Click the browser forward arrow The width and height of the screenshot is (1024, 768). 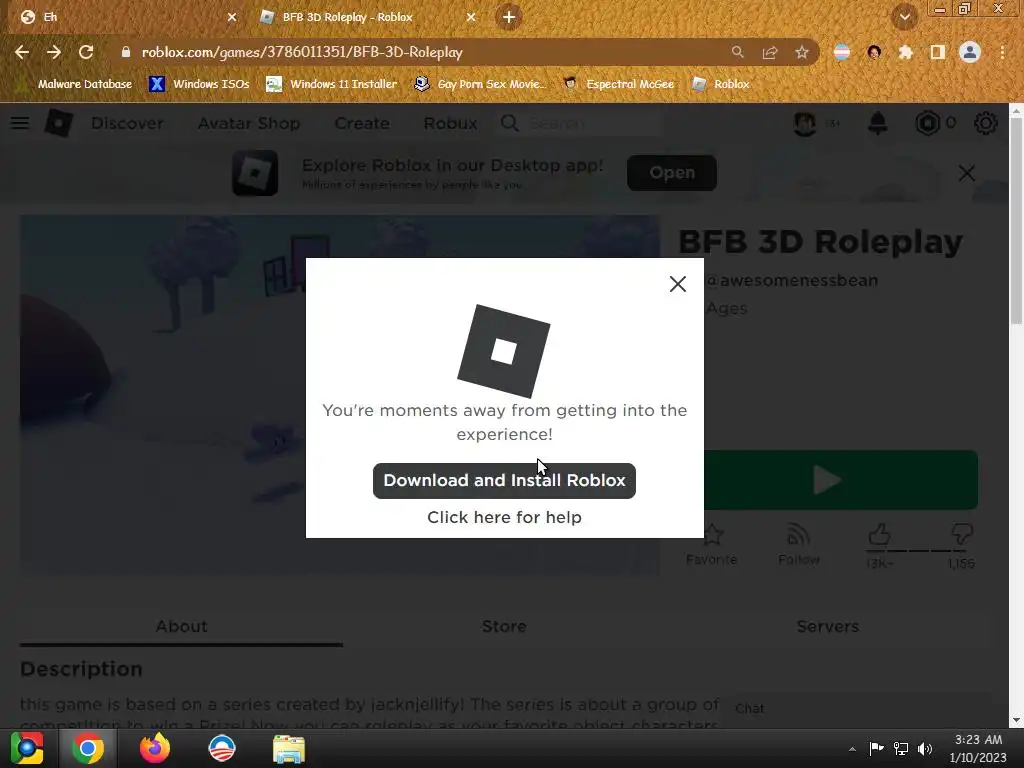point(54,52)
